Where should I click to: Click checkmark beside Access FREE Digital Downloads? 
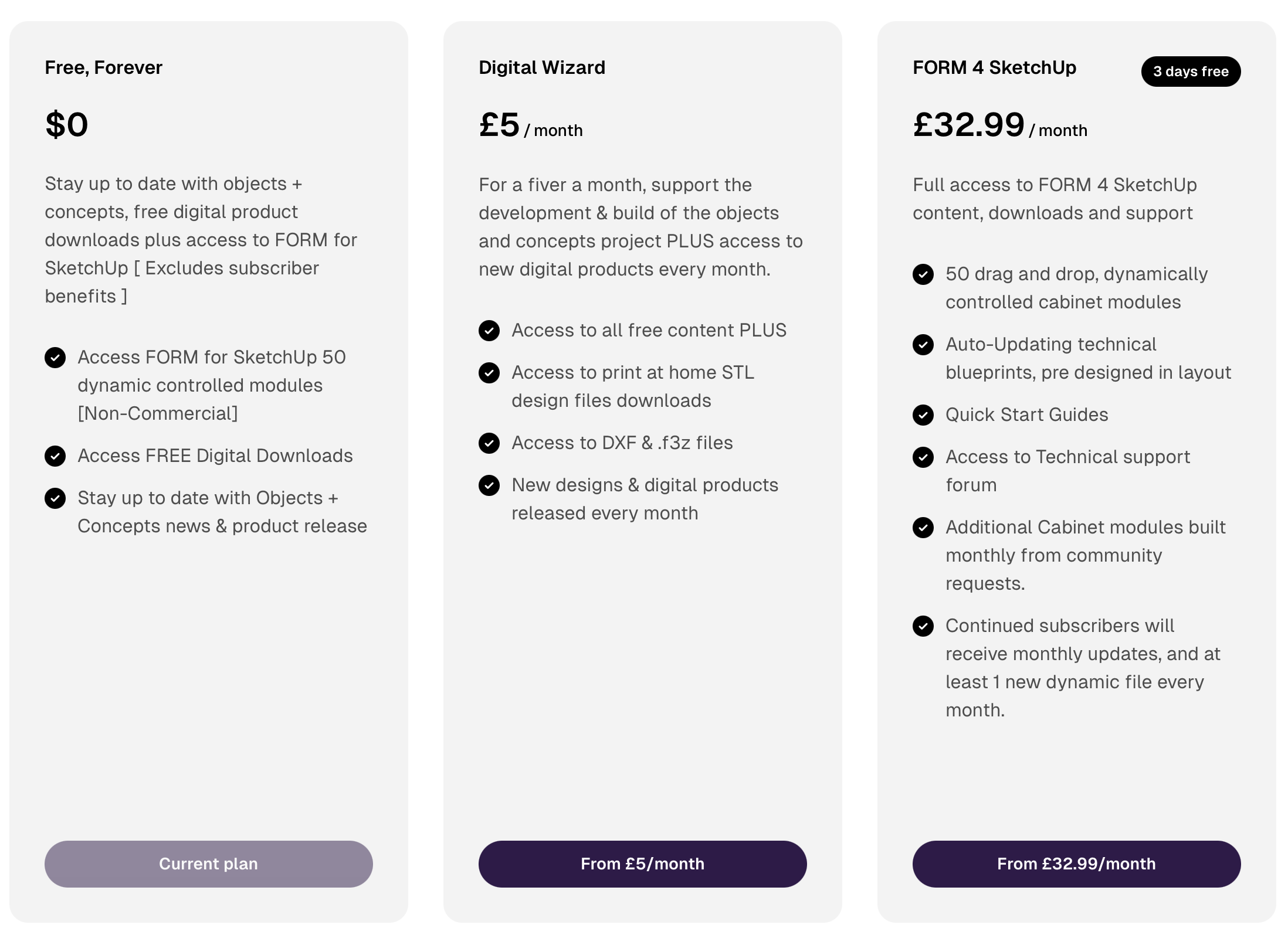[x=55, y=456]
